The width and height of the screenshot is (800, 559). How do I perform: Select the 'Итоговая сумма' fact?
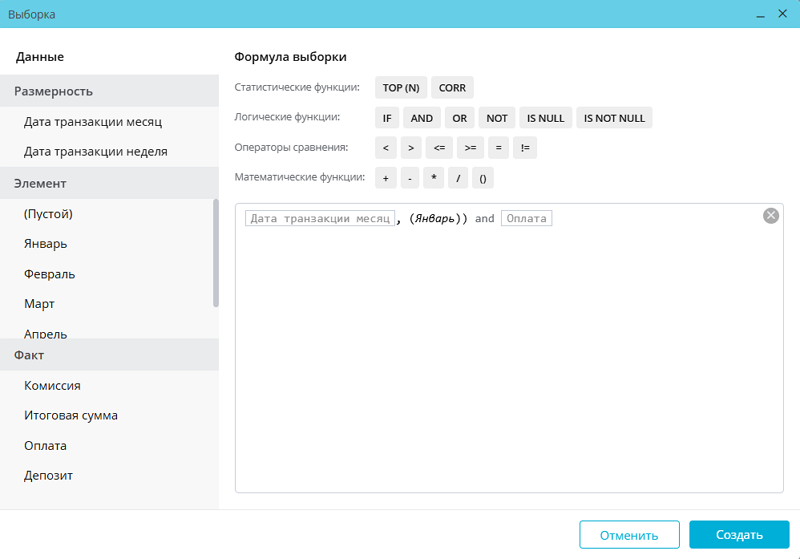click(x=71, y=416)
